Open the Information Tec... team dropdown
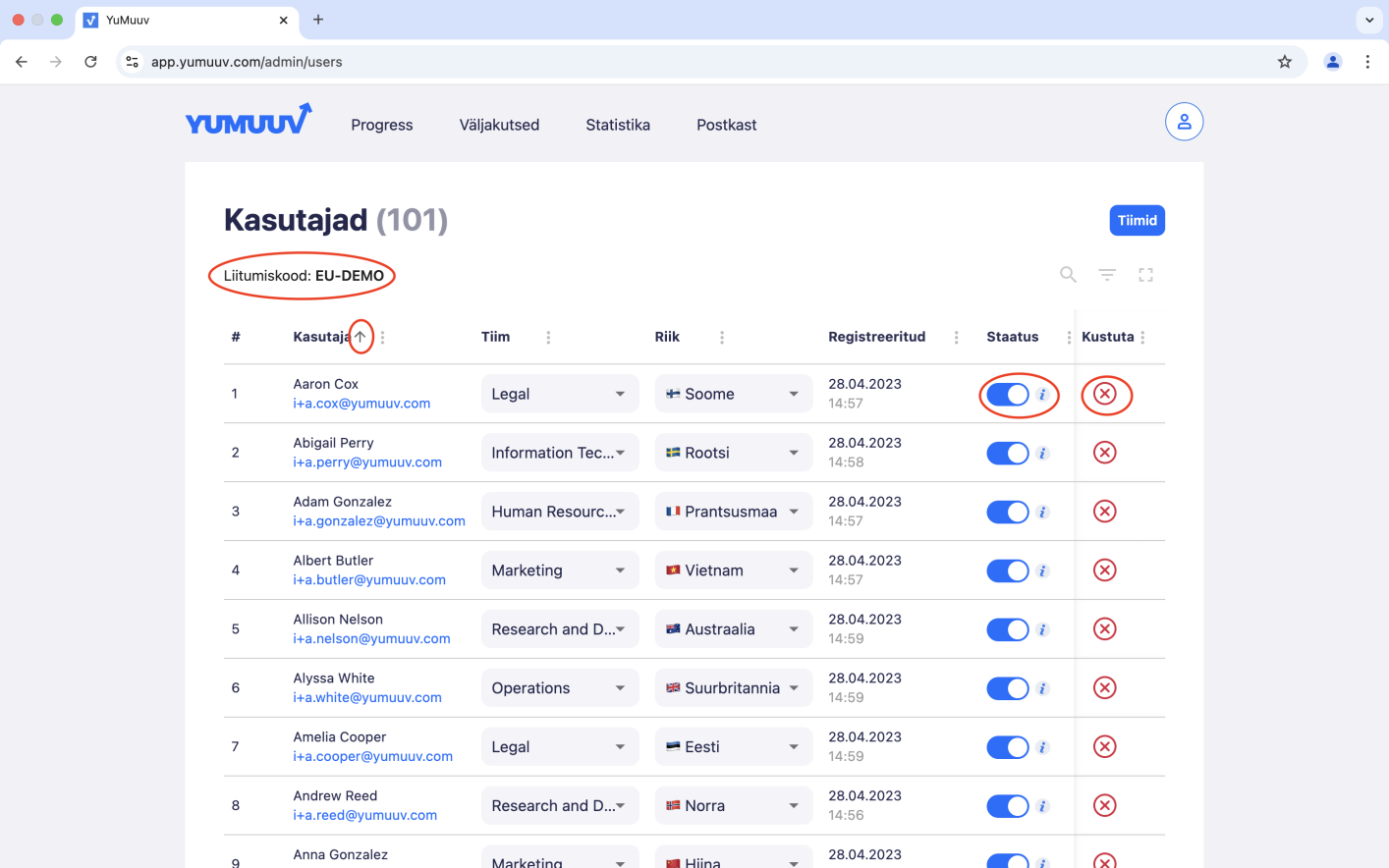The width and height of the screenshot is (1389, 868). pos(560,453)
